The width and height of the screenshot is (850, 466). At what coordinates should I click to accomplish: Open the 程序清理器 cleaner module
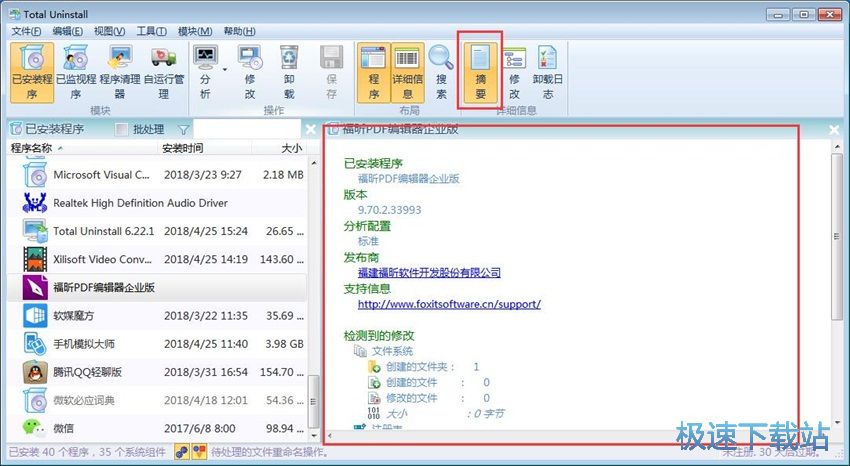coord(120,73)
